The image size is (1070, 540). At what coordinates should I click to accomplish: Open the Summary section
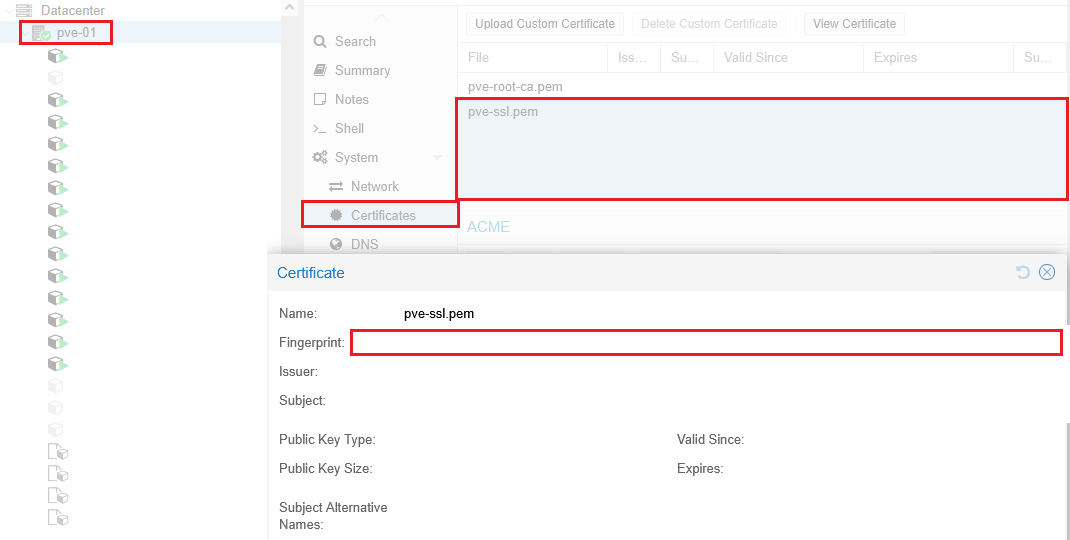click(x=362, y=70)
